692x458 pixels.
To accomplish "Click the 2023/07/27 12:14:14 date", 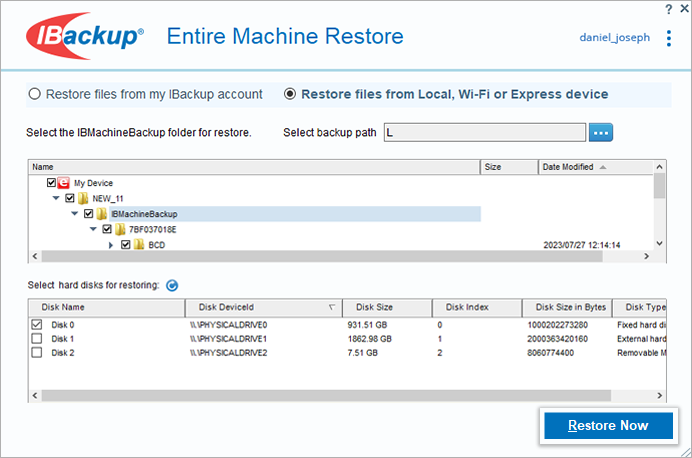I will coord(582,245).
